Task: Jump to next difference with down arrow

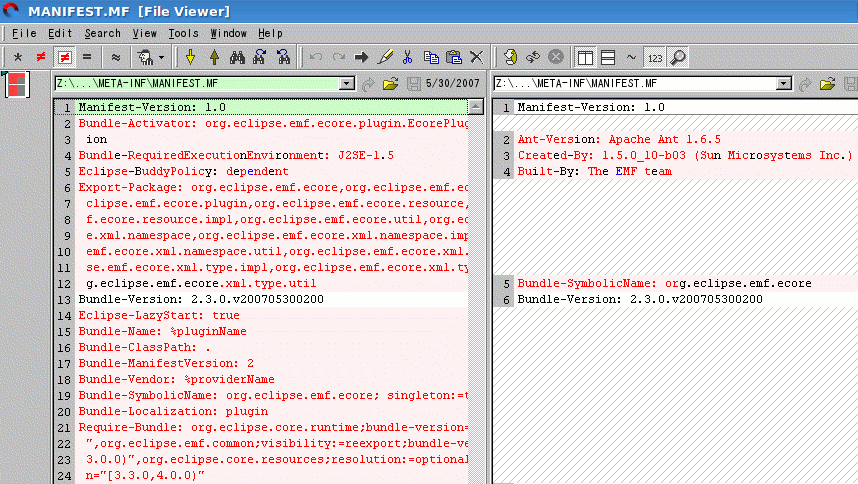Action: pos(190,57)
